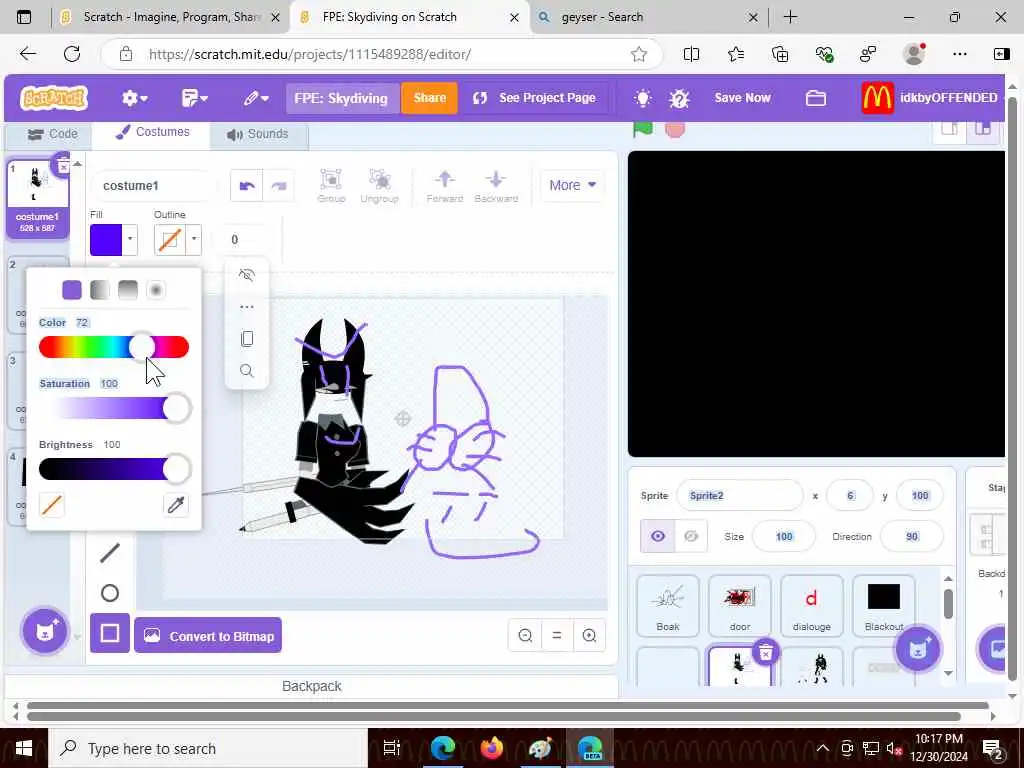The image size is (1024, 768).
Task: Select radial gradient fill mode
Action: pos(156,290)
